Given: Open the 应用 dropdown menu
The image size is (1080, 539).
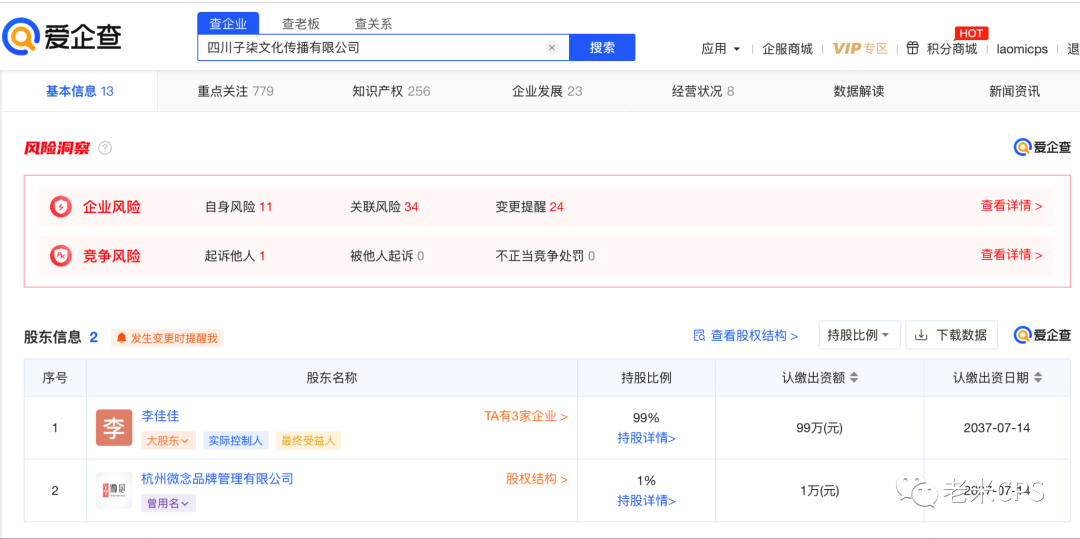Looking at the screenshot, I should coord(720,49).
